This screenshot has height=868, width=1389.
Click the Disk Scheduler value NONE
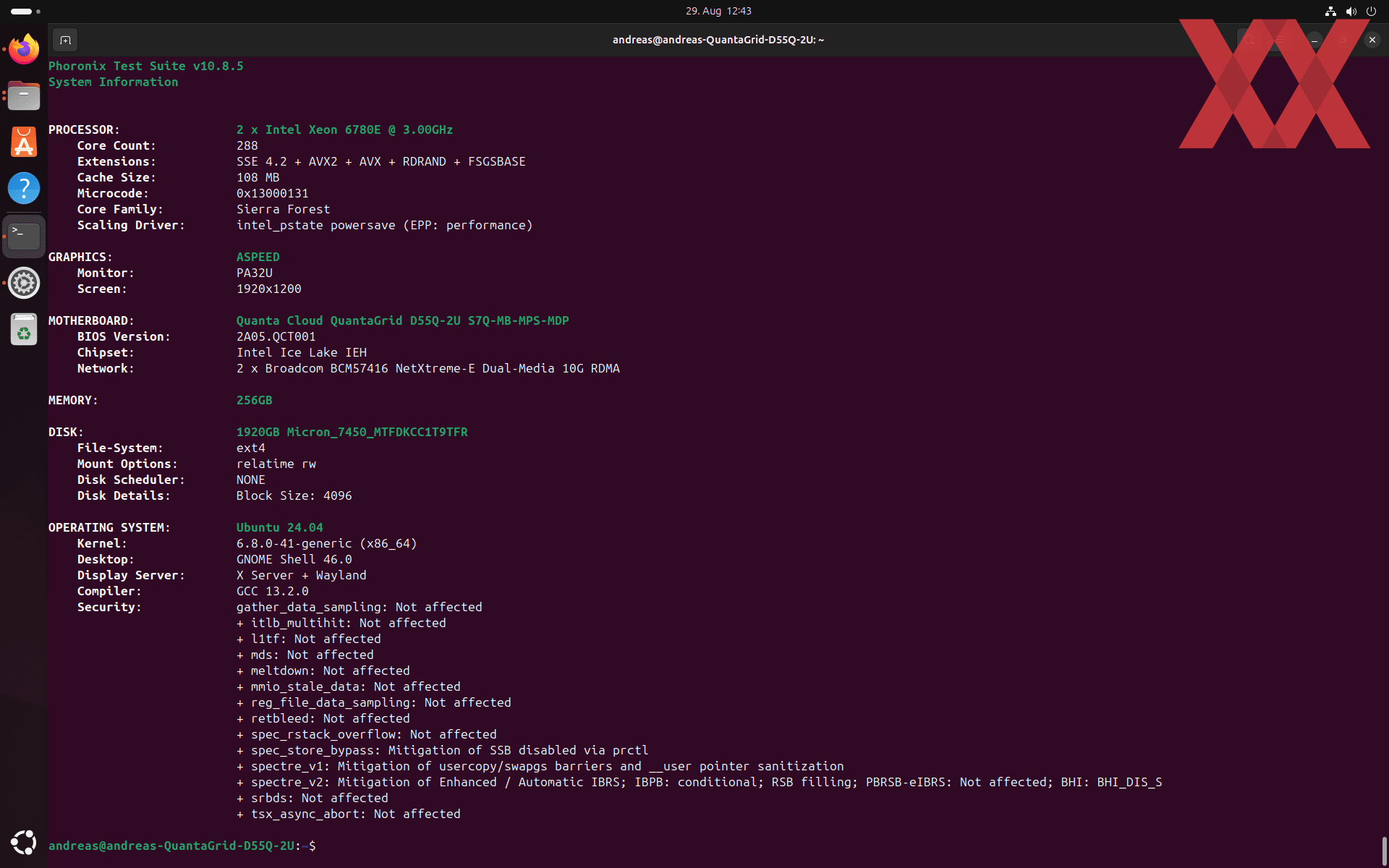tap(251, 480)
